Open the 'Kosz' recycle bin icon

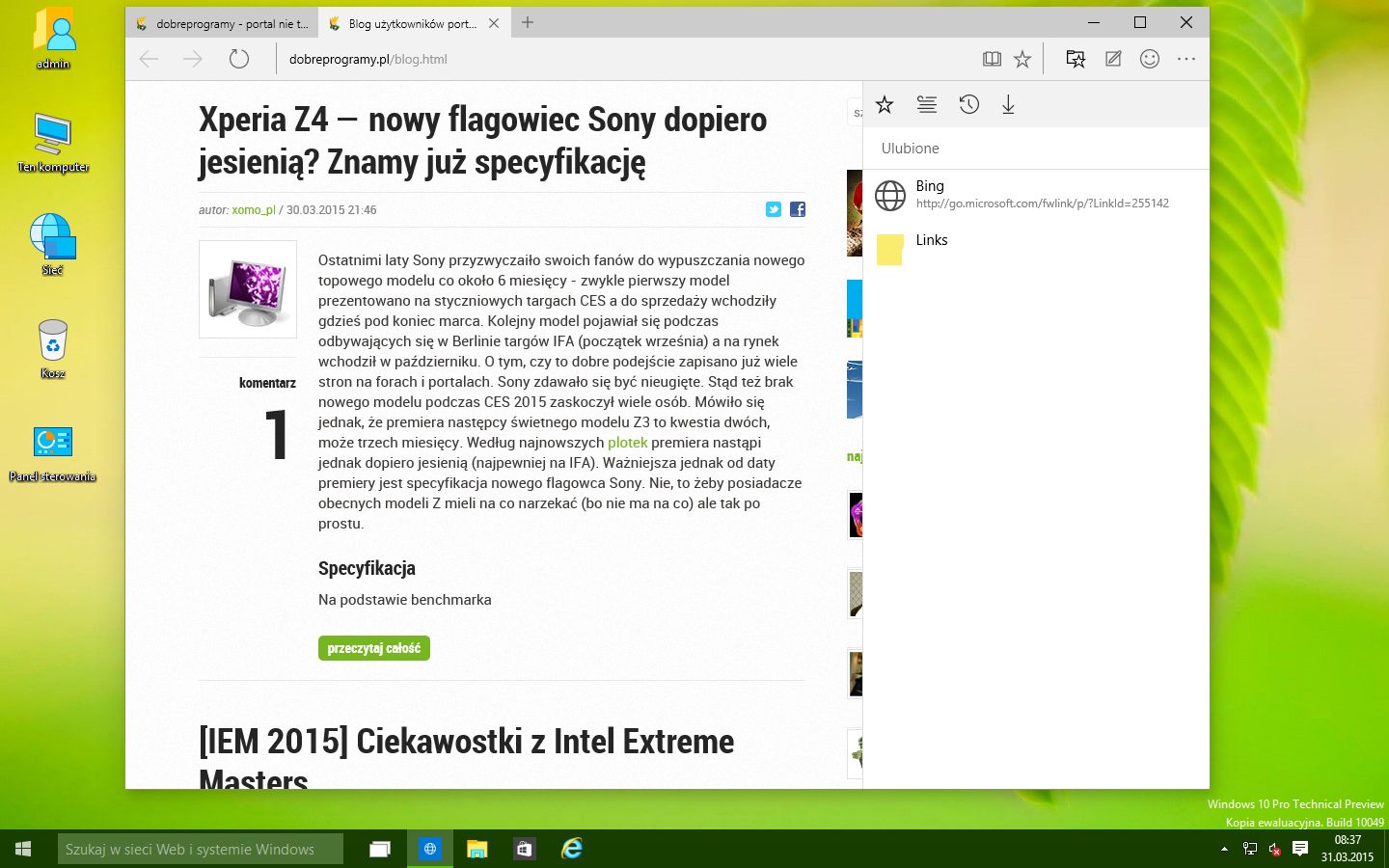(53, 349)
